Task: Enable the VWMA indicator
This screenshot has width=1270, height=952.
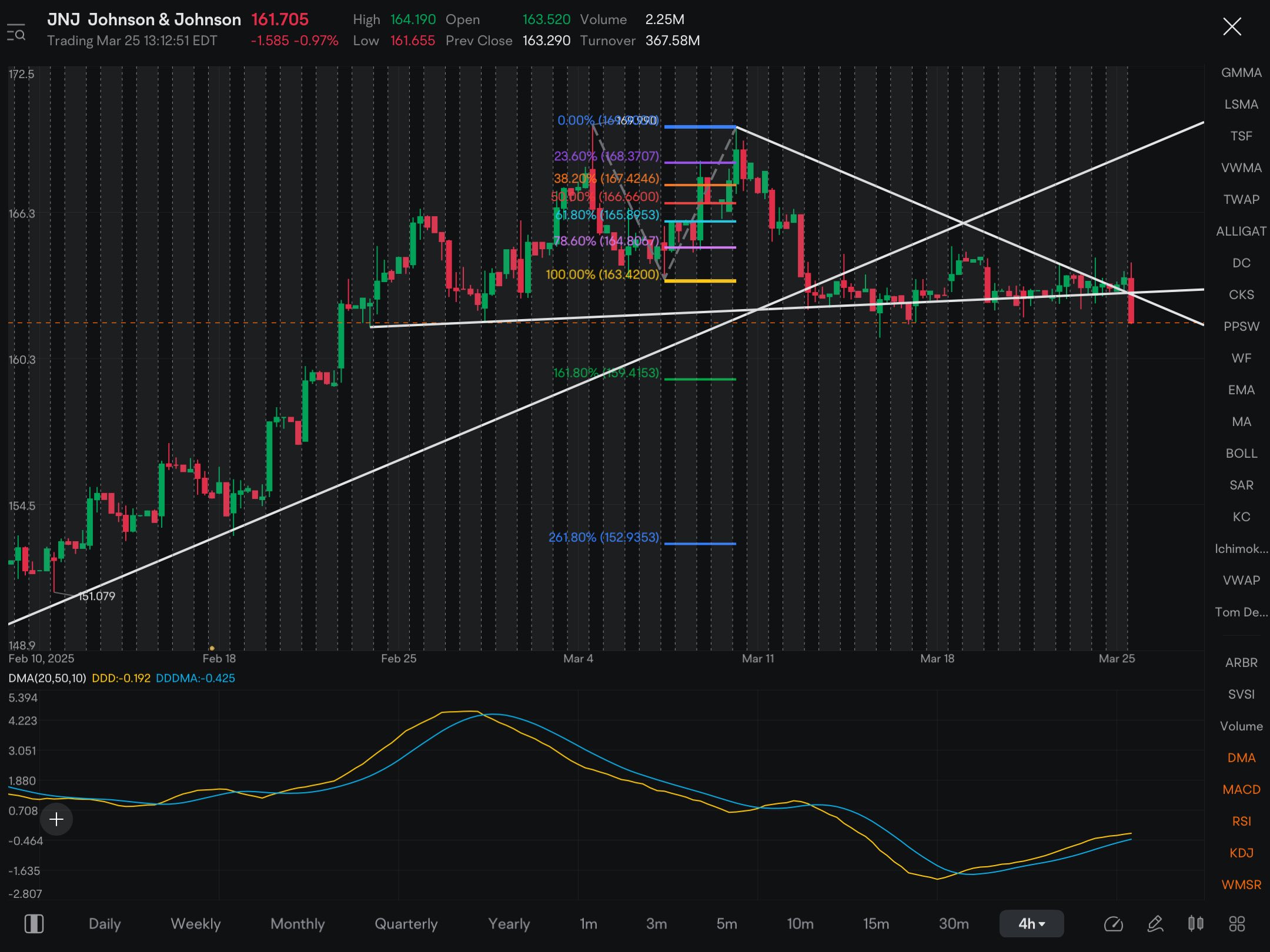Action: (x=1241, y=168)
